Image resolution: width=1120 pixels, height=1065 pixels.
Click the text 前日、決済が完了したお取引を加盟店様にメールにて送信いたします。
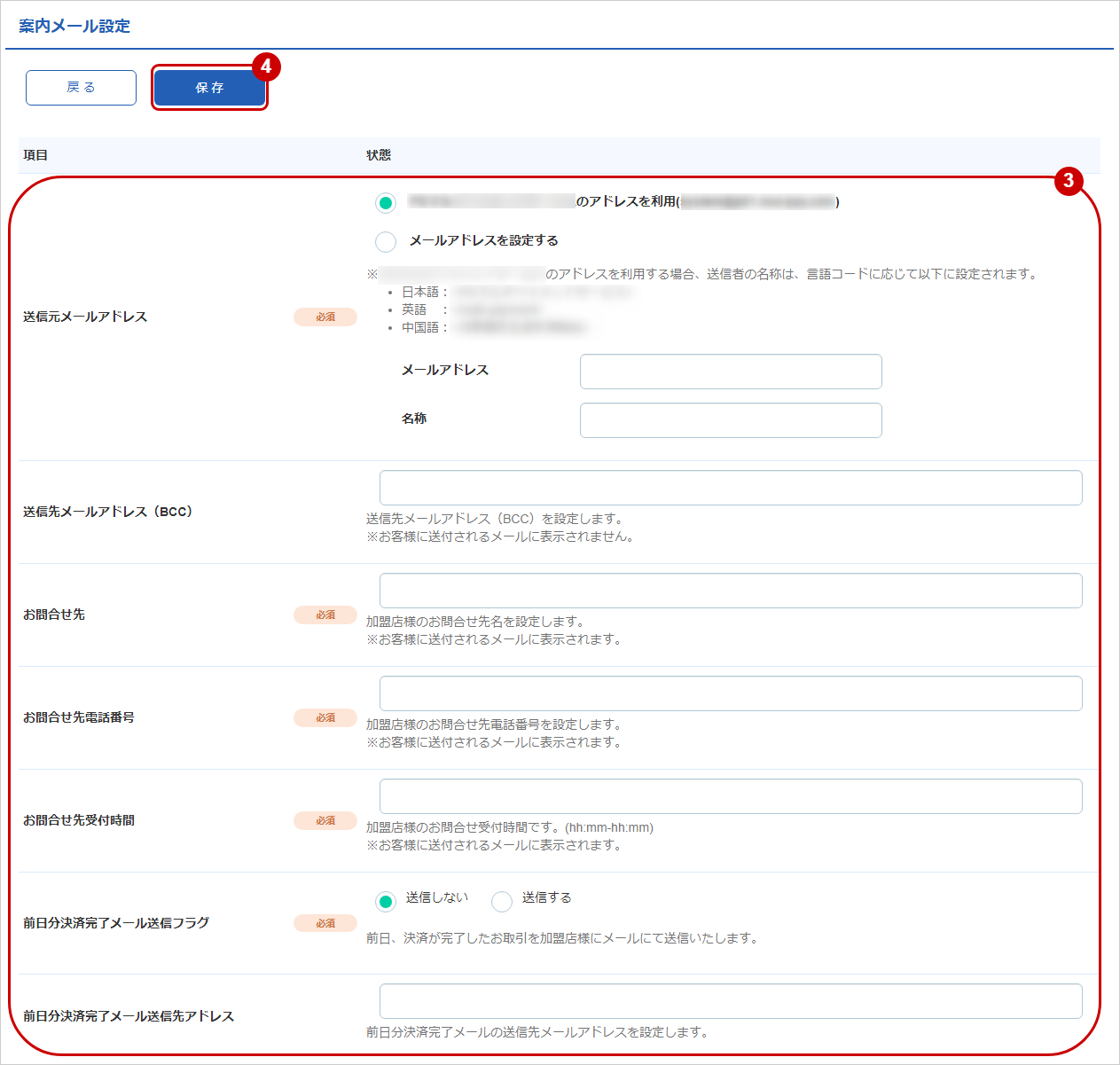click(562, 938)
